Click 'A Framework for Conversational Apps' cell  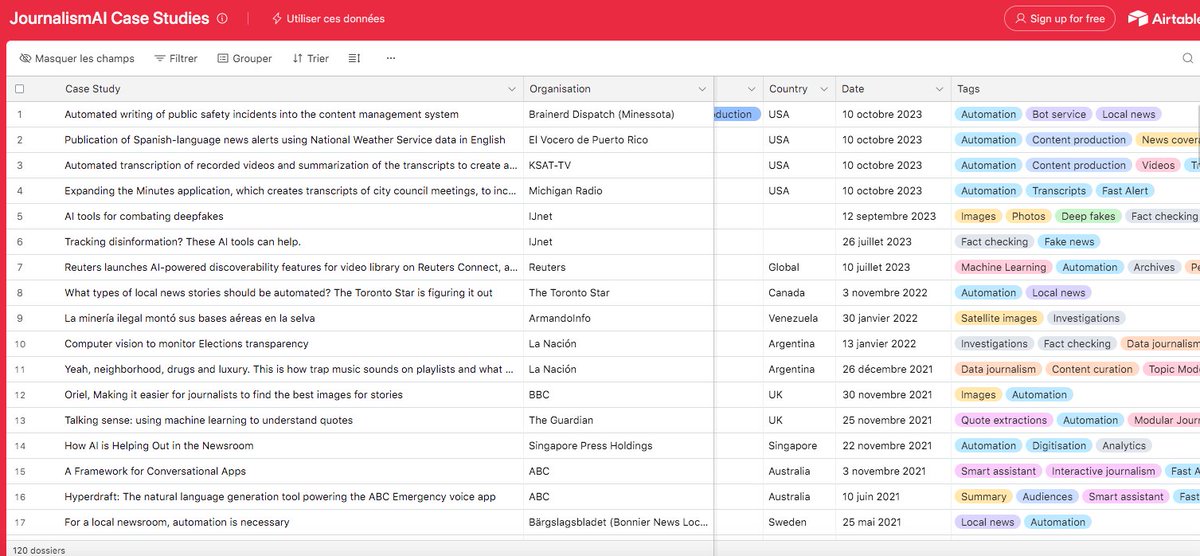290,471
